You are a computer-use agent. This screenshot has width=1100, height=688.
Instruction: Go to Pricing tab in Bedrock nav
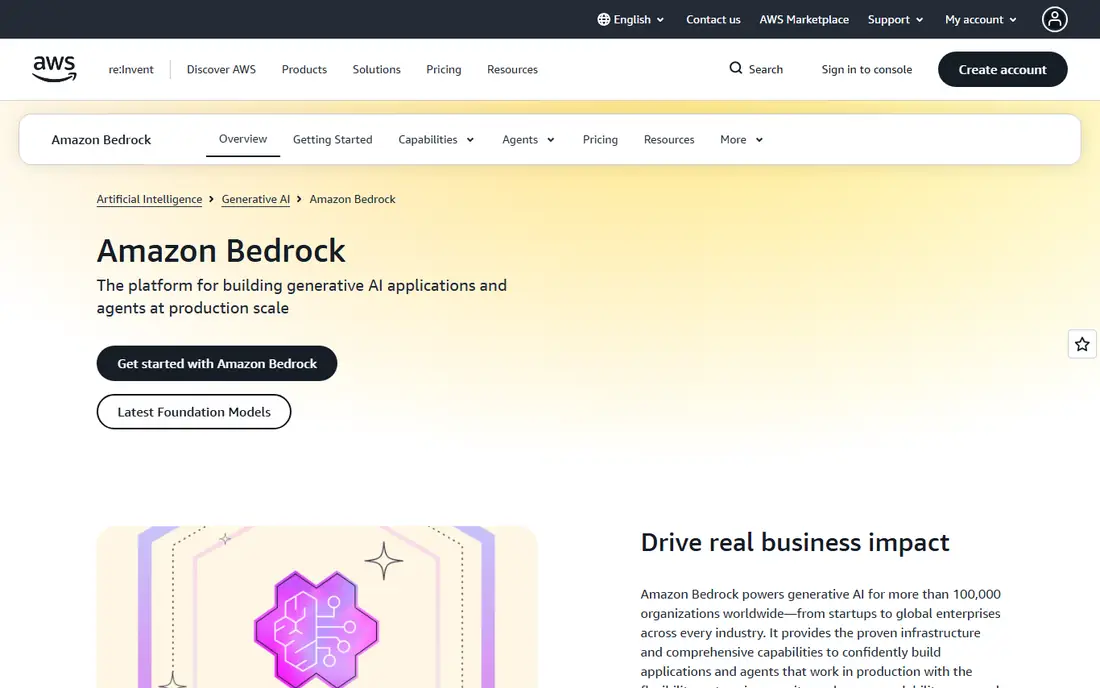point(601,140)
